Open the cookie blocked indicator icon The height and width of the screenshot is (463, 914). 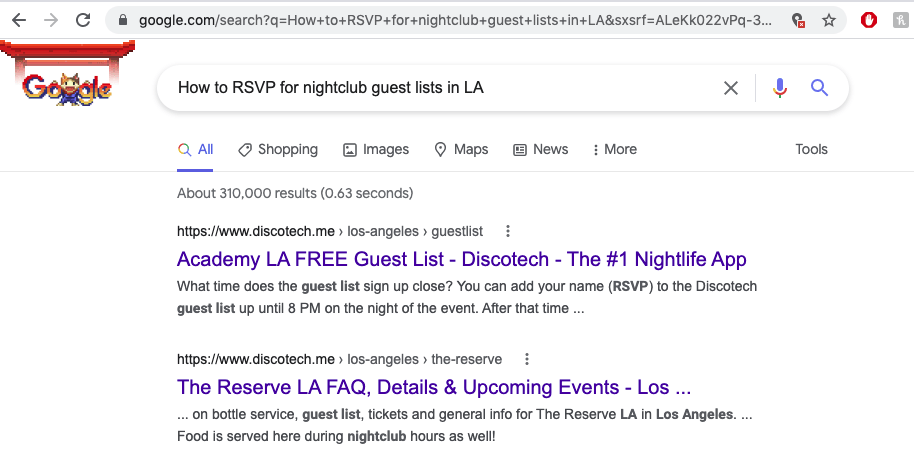coord(798,20)
